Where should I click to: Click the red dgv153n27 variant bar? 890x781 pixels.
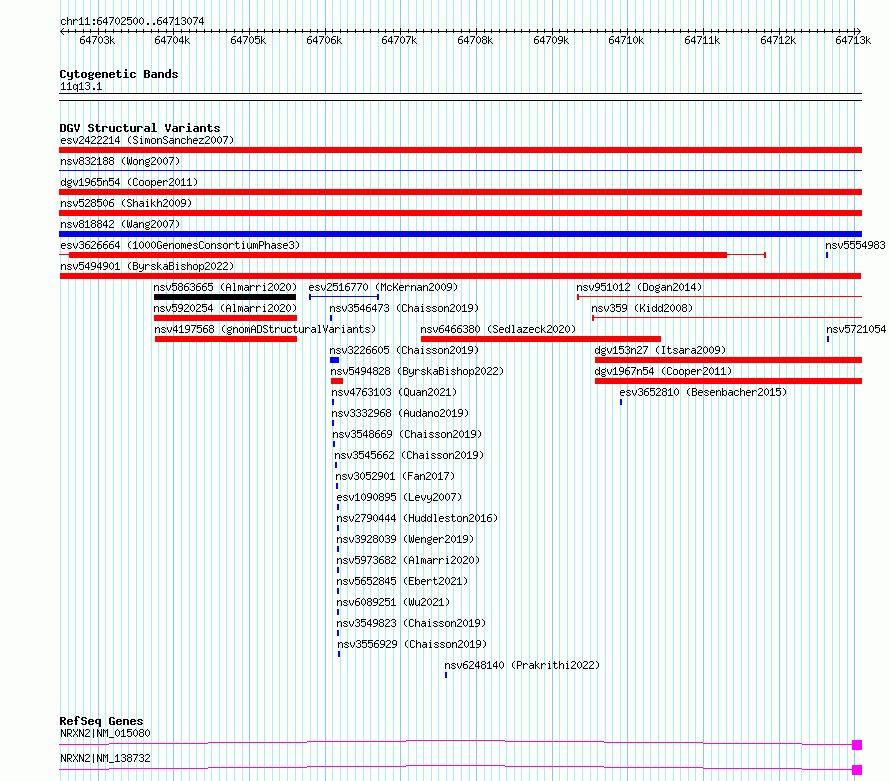point(728,360)
